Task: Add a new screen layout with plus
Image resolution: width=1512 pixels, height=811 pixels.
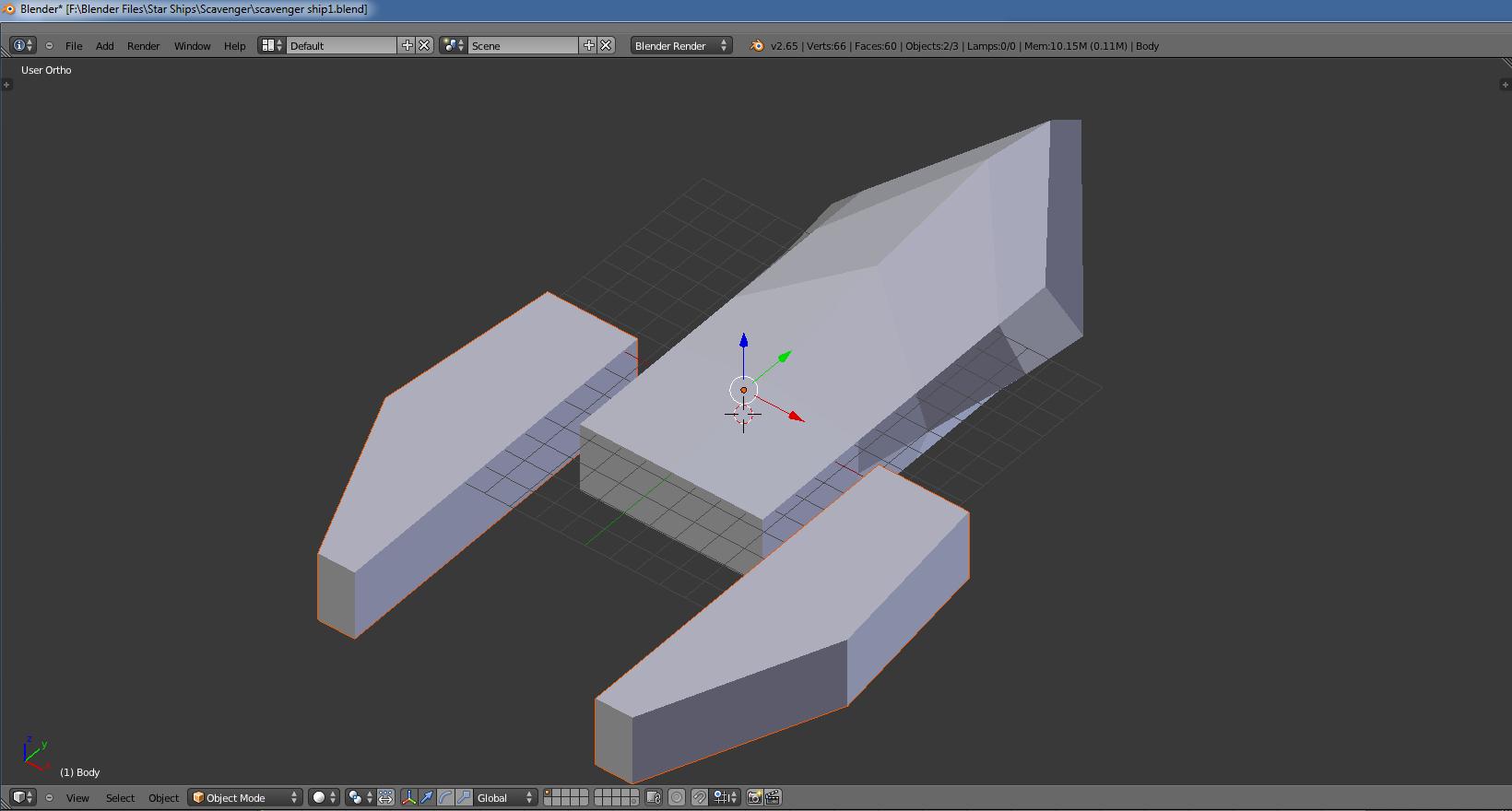Action: [407, 45]
